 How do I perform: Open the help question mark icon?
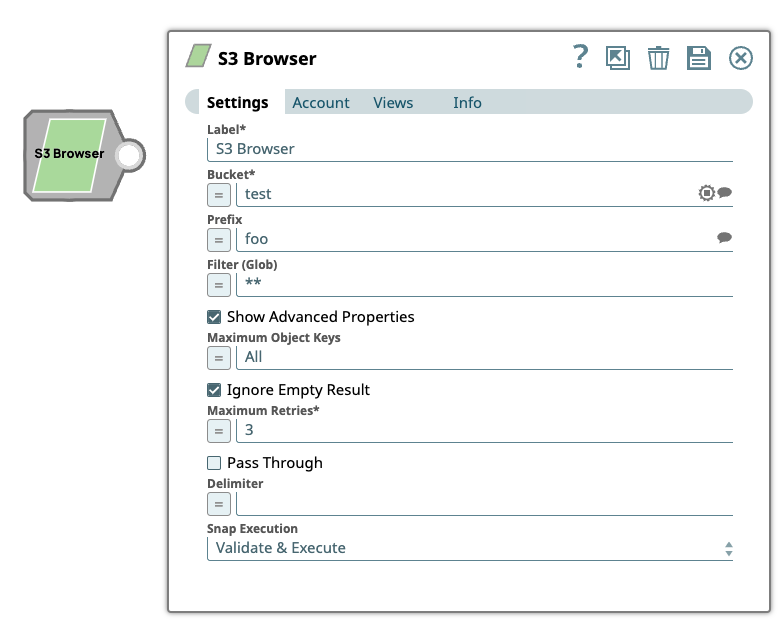point(580,57)
